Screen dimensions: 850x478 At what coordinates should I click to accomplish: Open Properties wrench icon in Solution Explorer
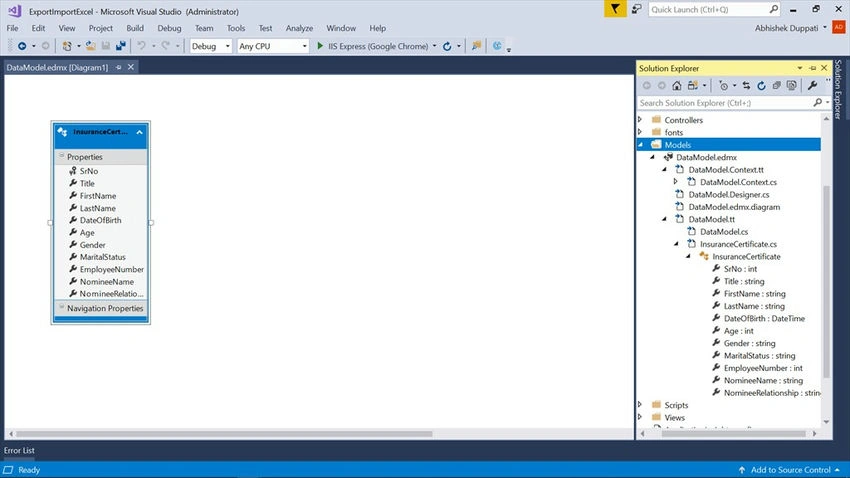pos(812,86)
